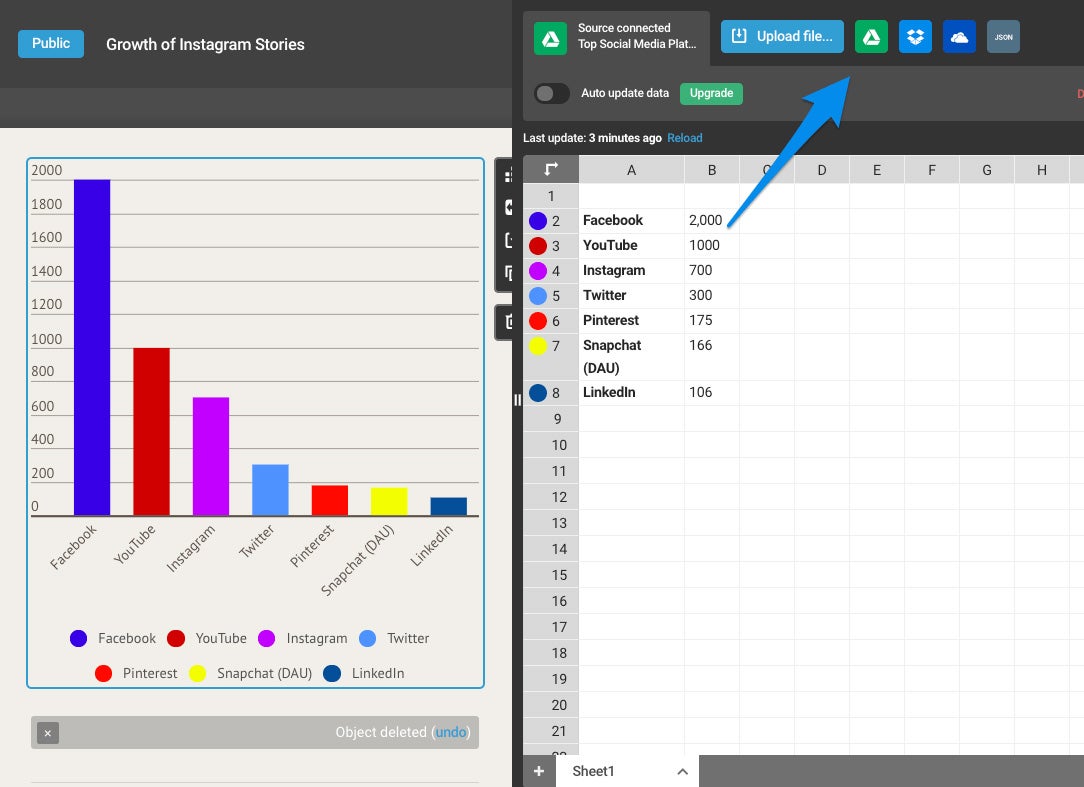Image resolution: width=1084 pixels, height=787 pixels.
Task: Dismiss the Object deleted notification
Action: (48, 733)
